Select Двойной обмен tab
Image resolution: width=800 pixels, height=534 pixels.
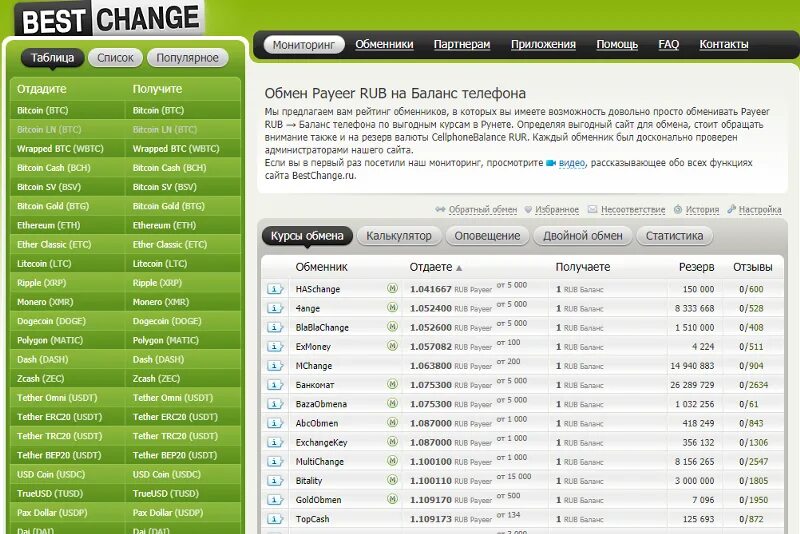[583, 236]
